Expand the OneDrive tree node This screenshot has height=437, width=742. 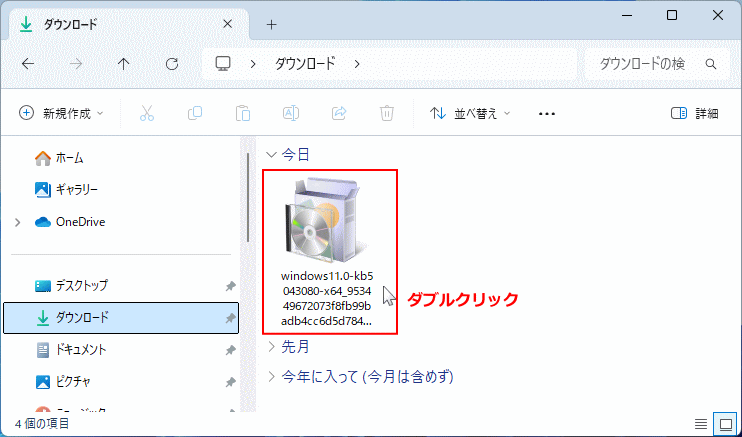point(18,222)
